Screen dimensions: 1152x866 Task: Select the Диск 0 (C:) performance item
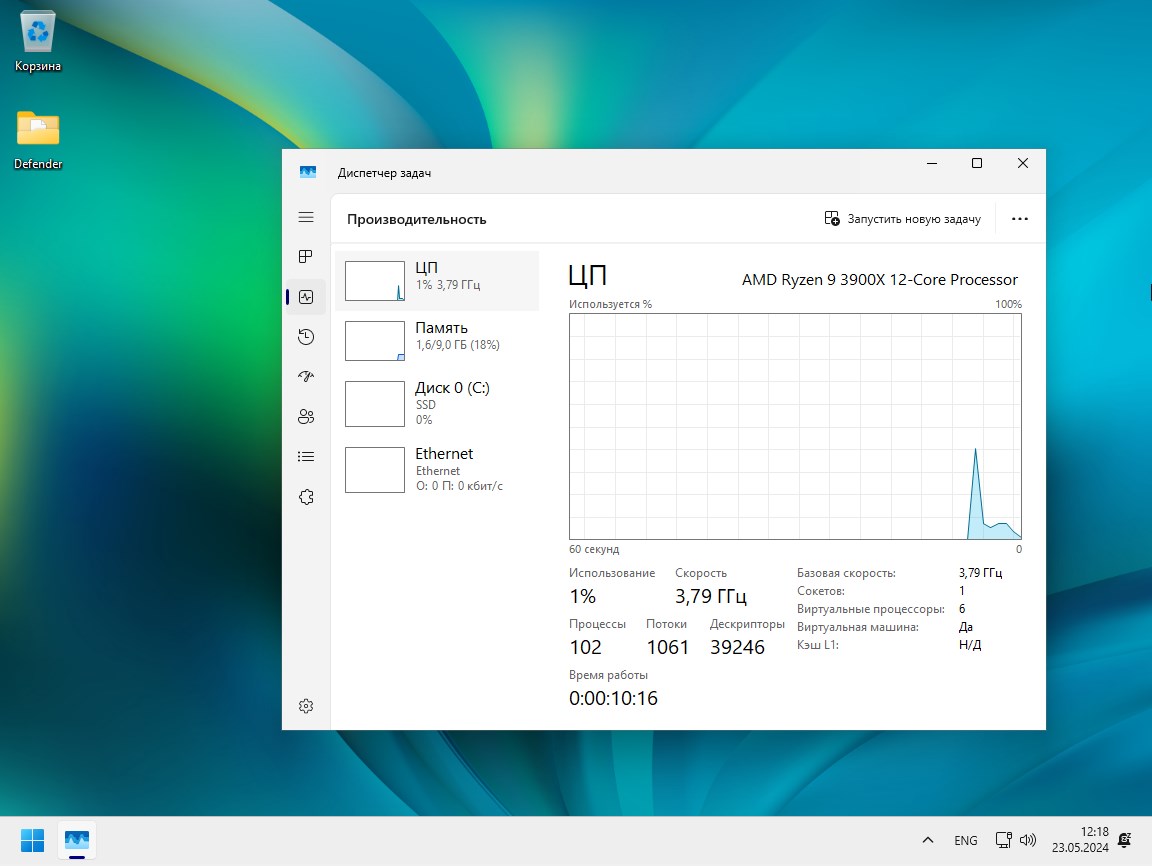437,403
